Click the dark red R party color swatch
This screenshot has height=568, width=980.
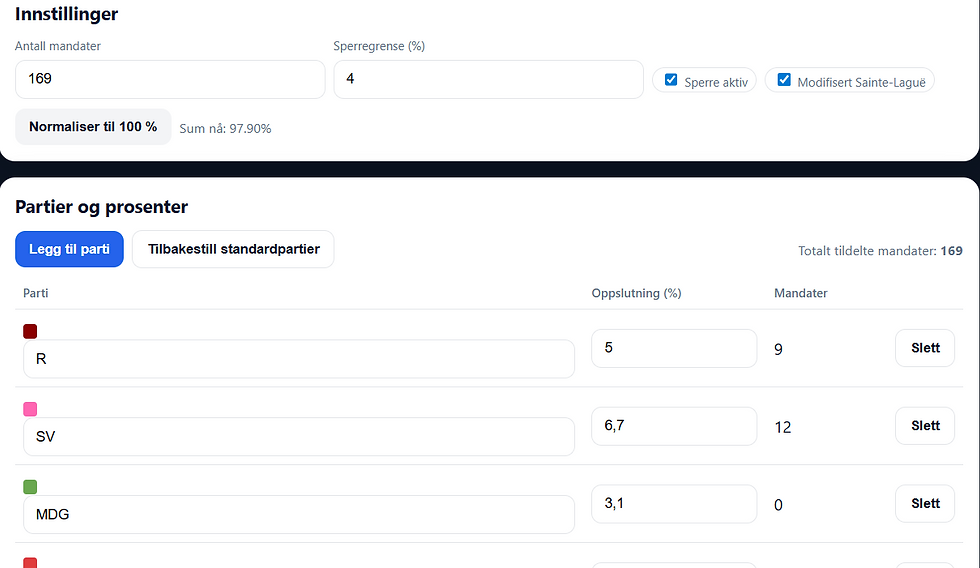tap(30, 331)
